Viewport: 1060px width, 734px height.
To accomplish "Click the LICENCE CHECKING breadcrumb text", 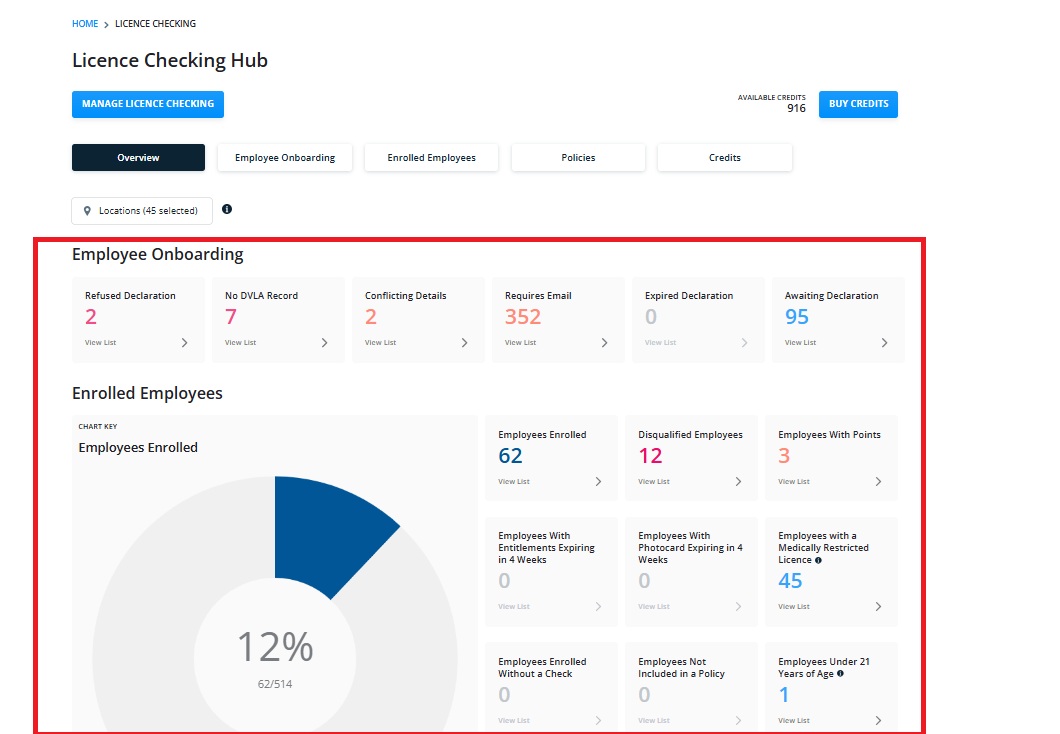I will pos(155,24).
